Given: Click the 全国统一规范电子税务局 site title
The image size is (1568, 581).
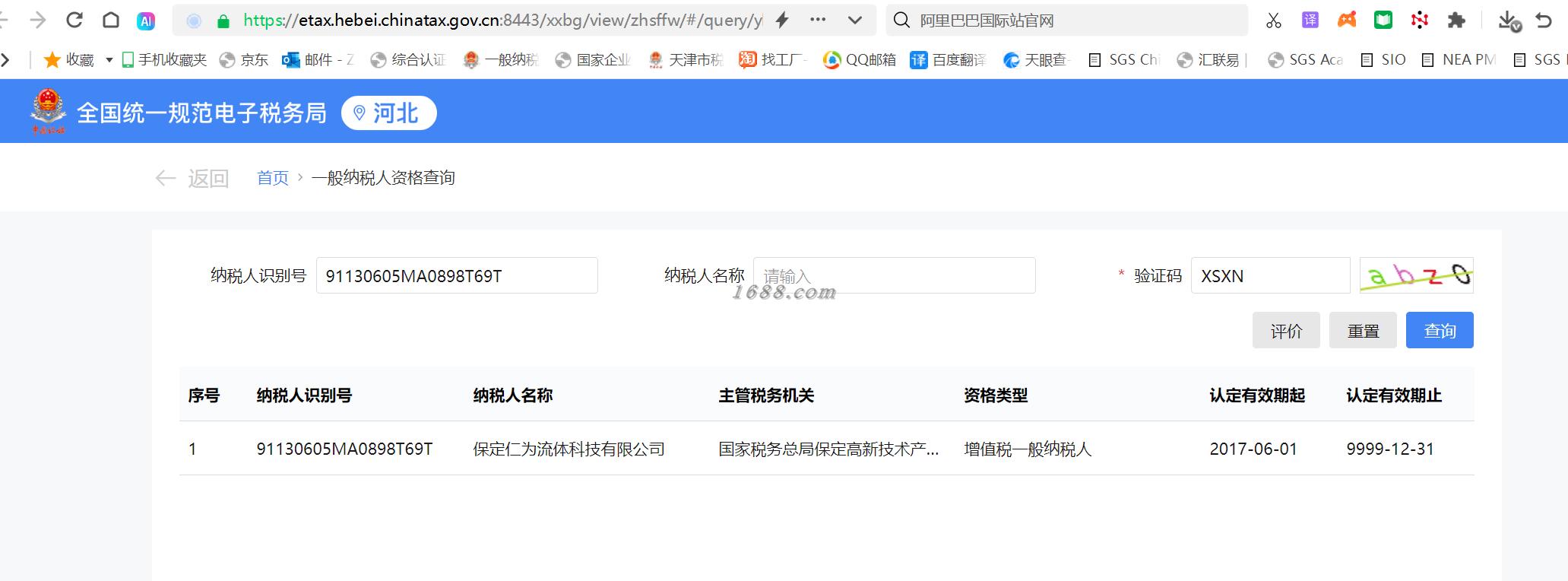Looking at the screenshot, I should tap(201, 113).
